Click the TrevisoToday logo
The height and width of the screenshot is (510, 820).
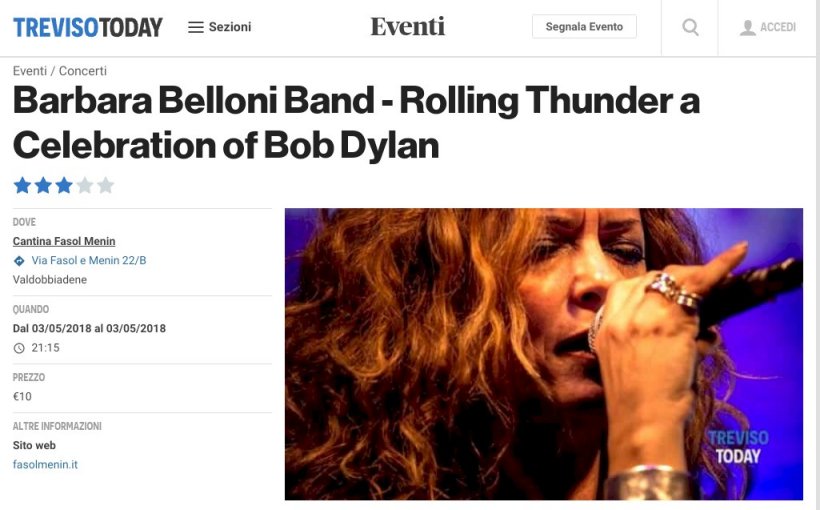(x=88, y=27)
